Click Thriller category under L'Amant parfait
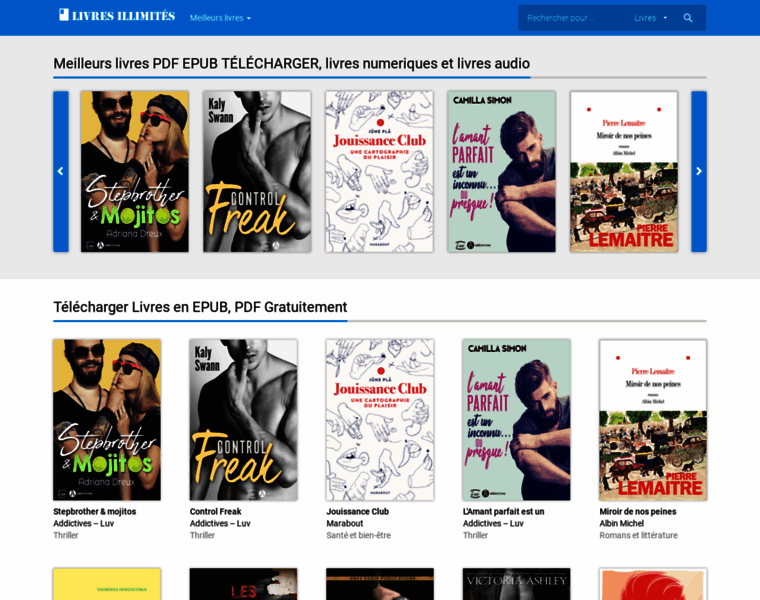Viewport: 760px width, 600px height. point(475,535)
